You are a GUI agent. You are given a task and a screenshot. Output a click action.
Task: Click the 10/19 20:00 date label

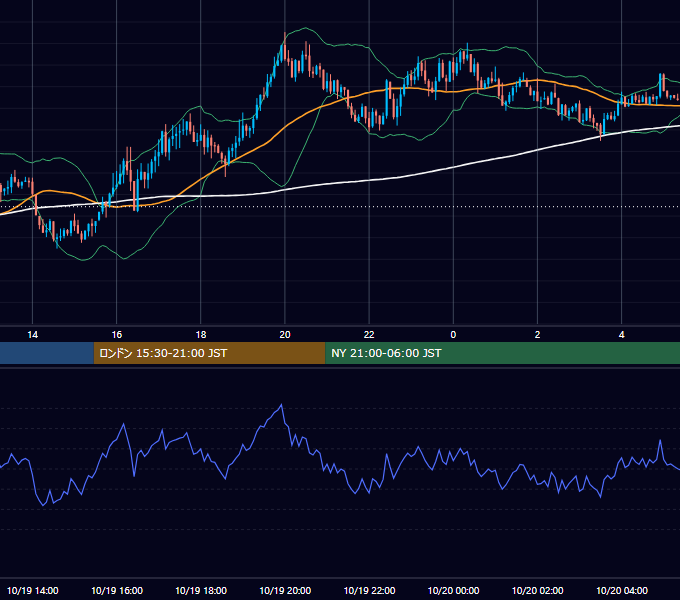285,590
